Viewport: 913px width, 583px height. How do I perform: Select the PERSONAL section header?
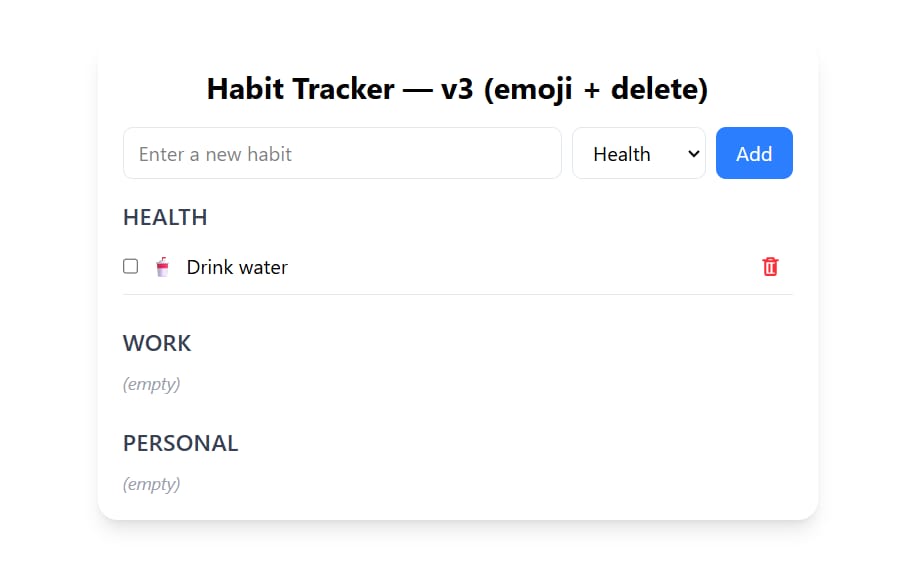180,443
